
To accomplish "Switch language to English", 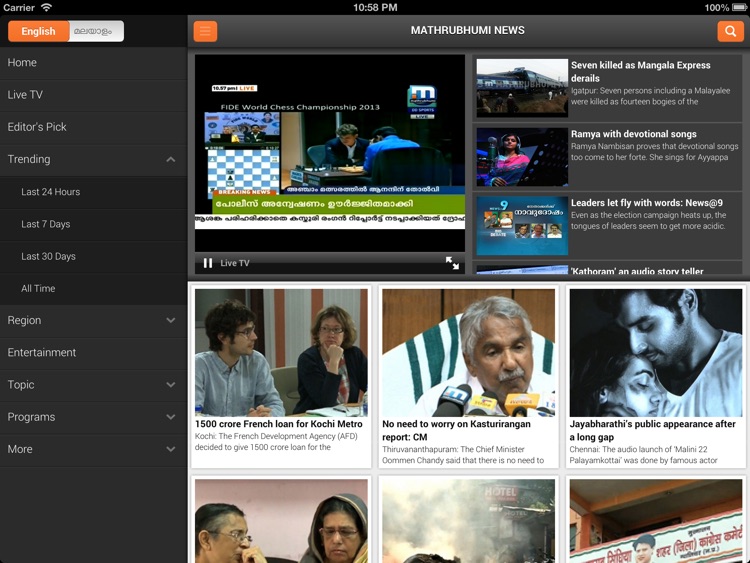I will click(38, 31).
